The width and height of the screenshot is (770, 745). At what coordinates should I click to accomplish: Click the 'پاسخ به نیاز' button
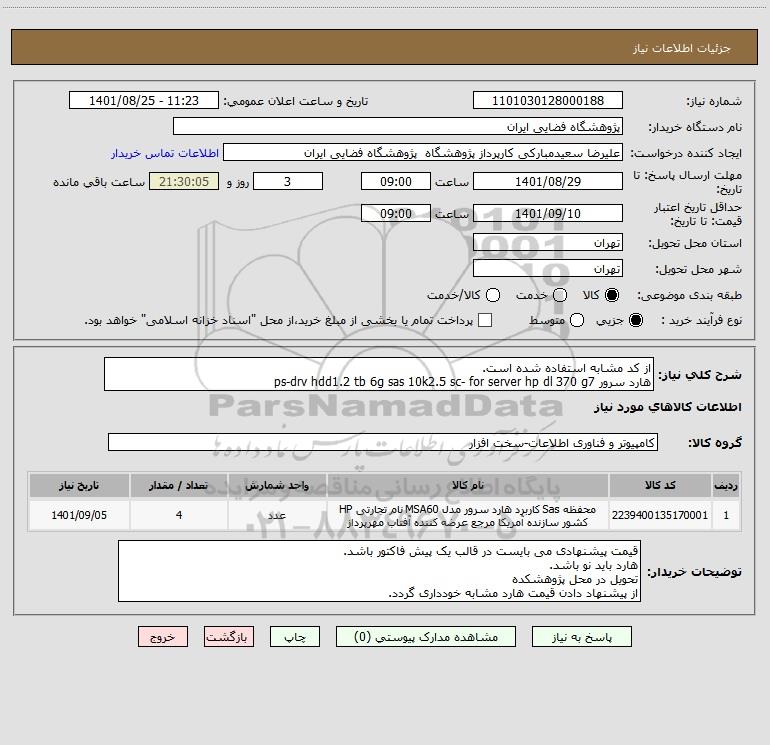581,637
